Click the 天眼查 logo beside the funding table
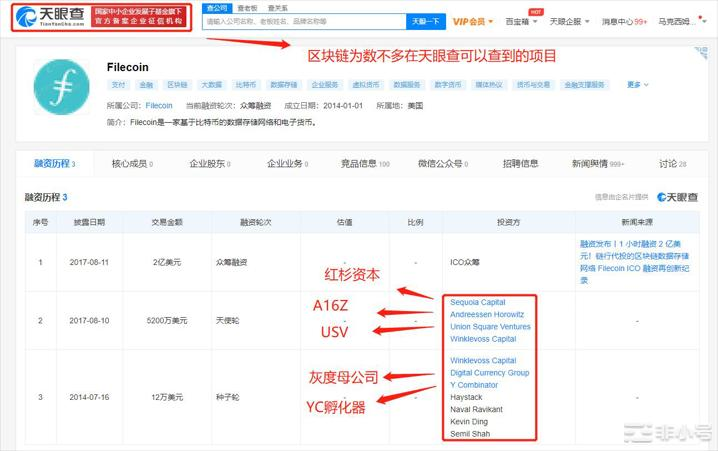 (x=678, y=197)
